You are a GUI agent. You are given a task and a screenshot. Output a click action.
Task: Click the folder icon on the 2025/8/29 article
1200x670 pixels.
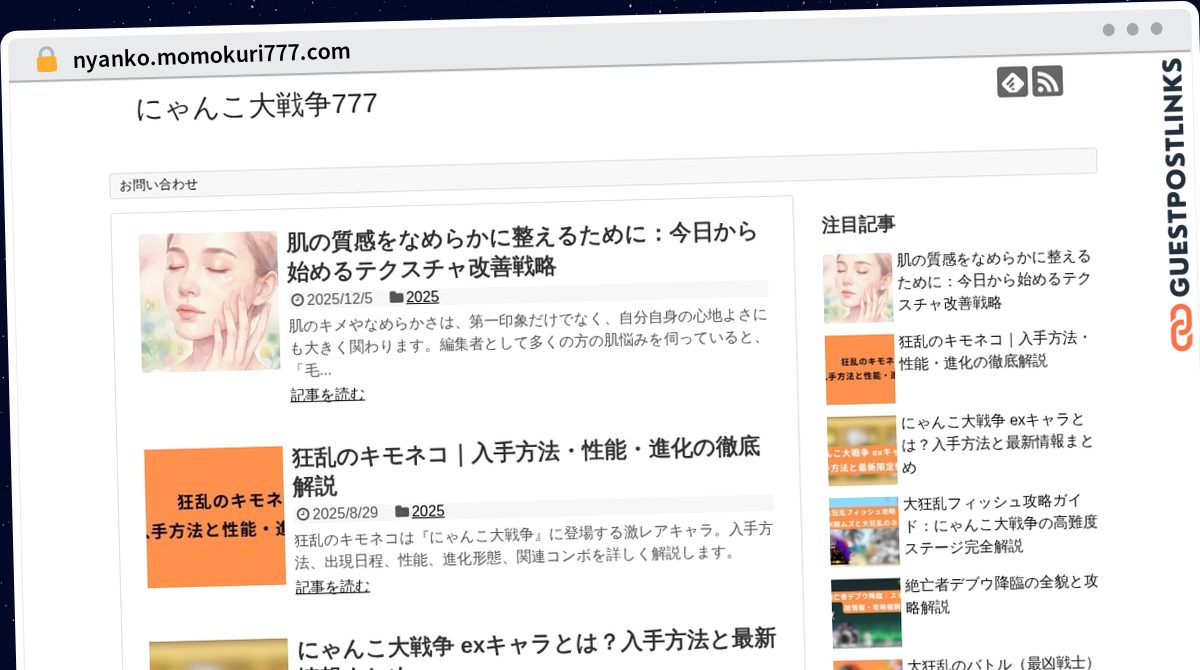click(402, 511)
